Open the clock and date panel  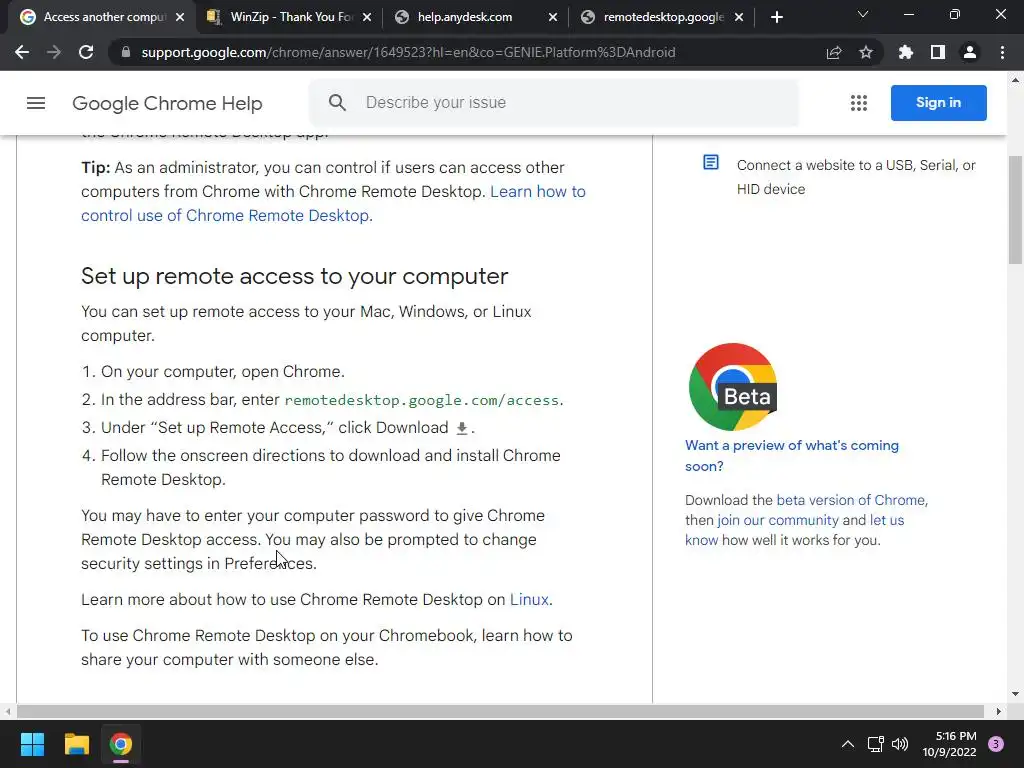[x=949, y=744]
